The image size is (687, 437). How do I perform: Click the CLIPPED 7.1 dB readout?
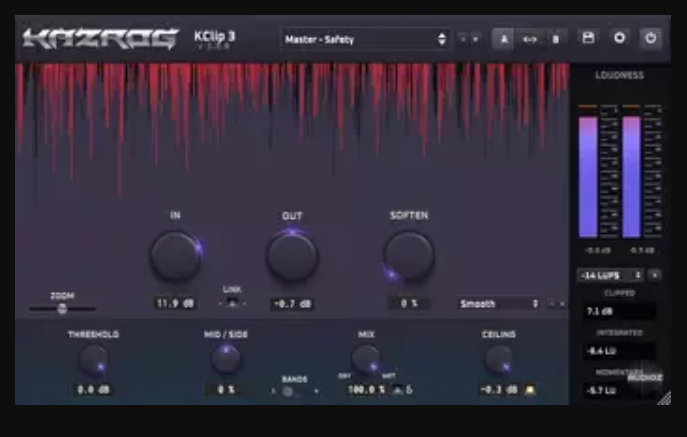click(x=620, y=311)
